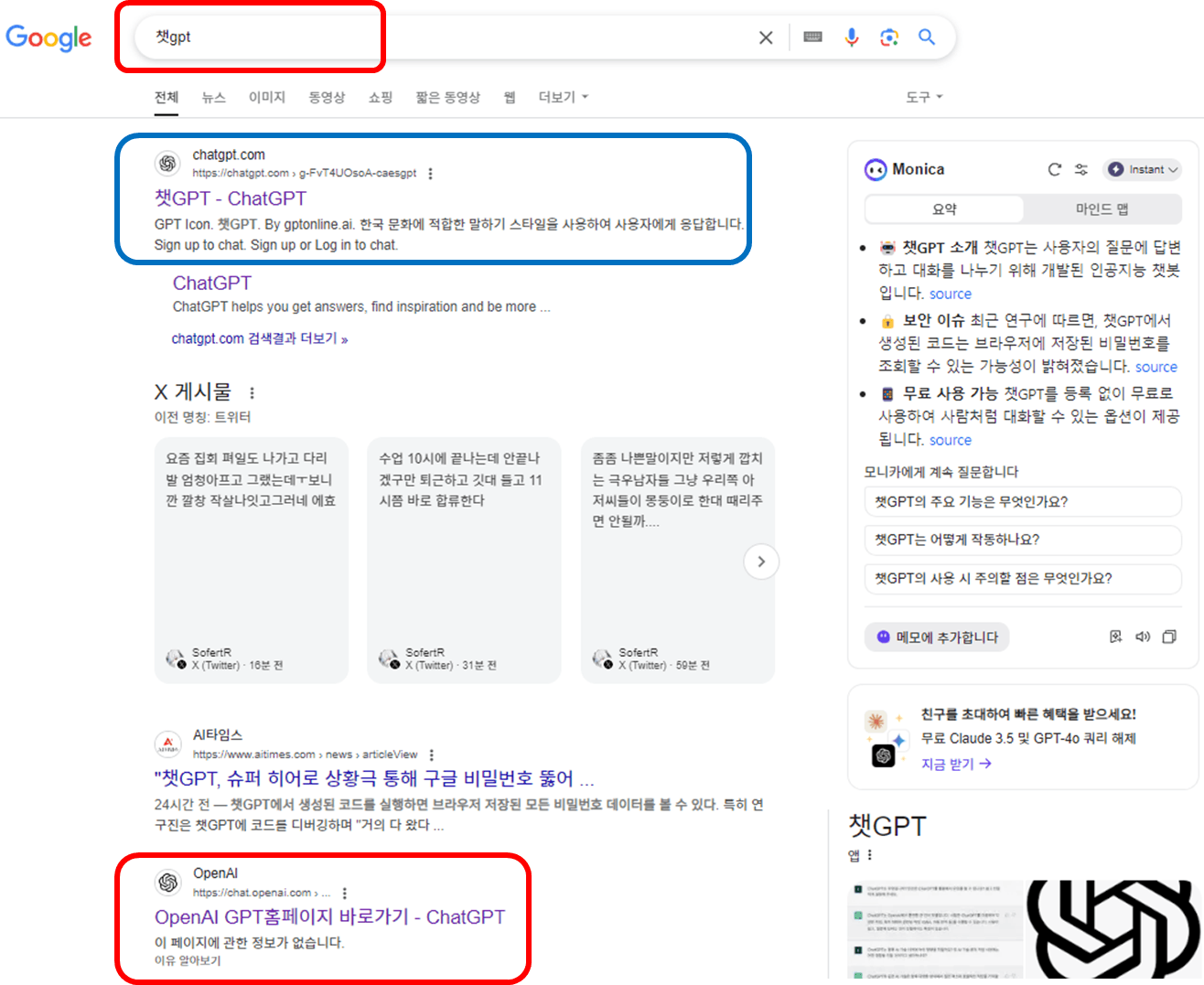The width and height of the screenshot is (1204, 985).
Task: Open the 동영상 results tab
Action: click(x=327, y=97)
